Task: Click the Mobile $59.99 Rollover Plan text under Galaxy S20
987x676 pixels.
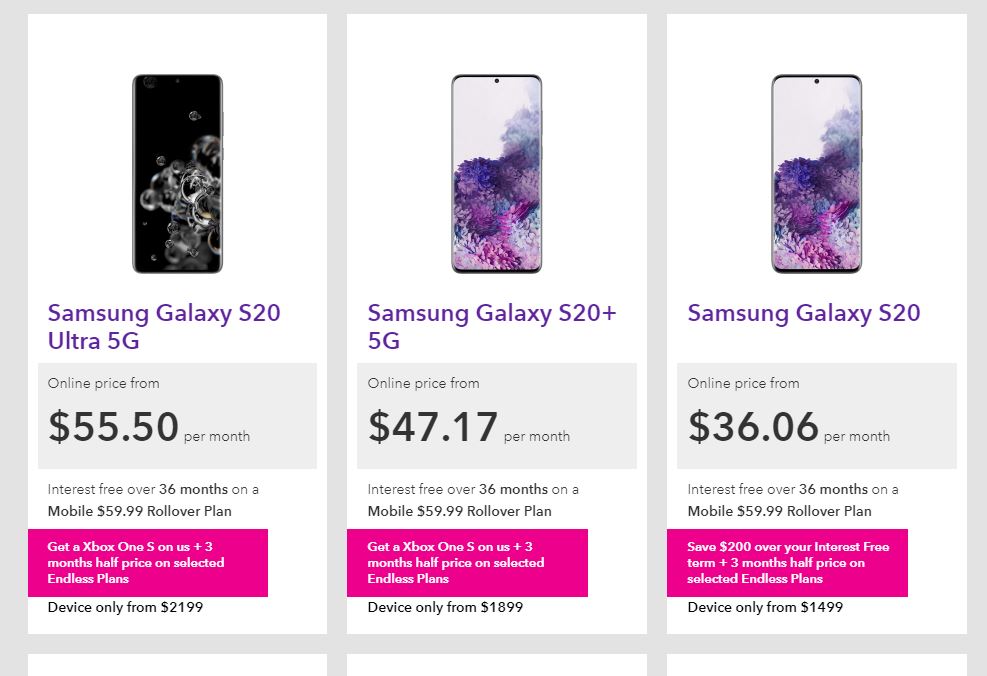Action: (x=779, y=511)
